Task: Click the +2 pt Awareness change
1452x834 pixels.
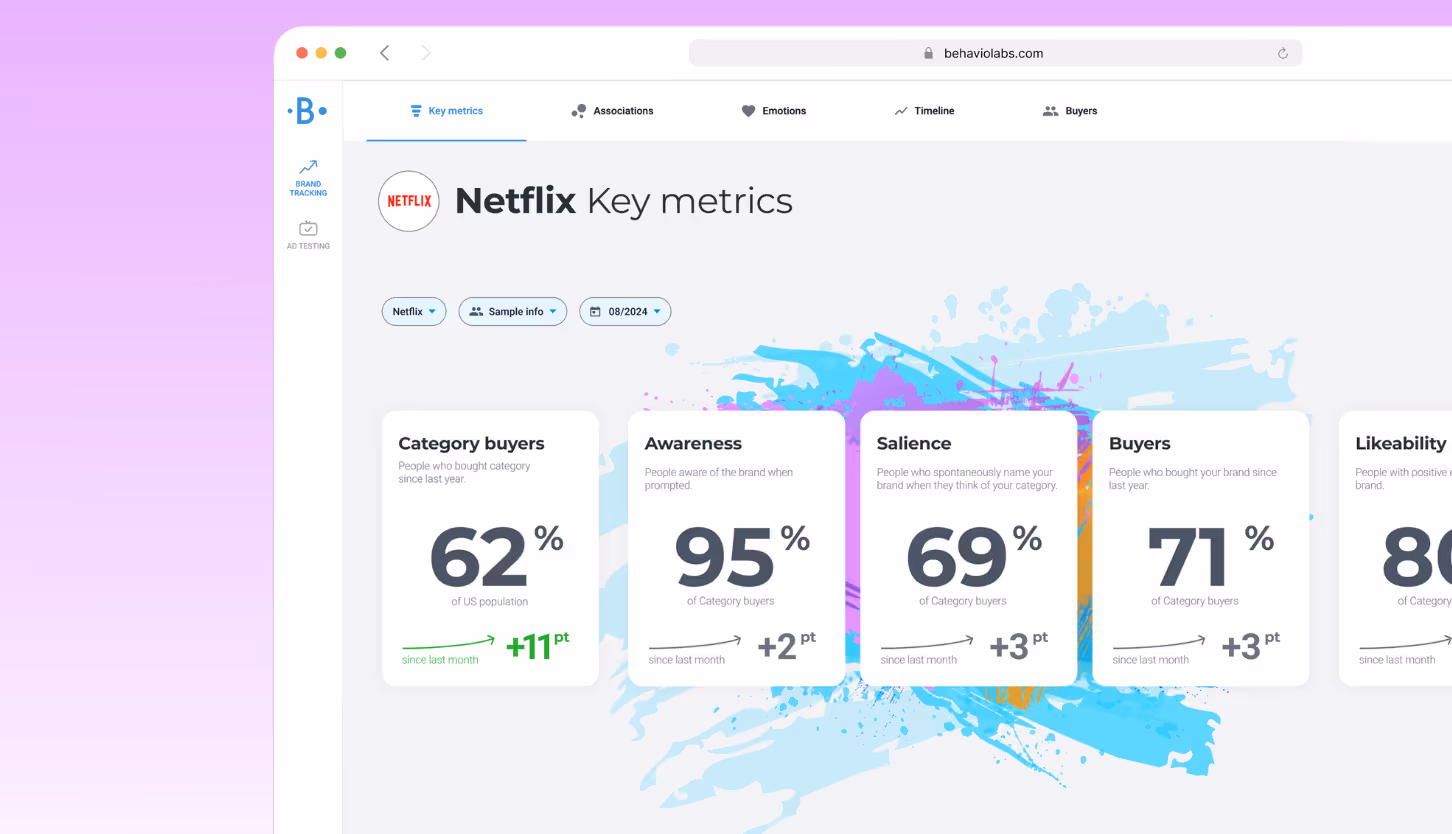Action: click(786, 646)
